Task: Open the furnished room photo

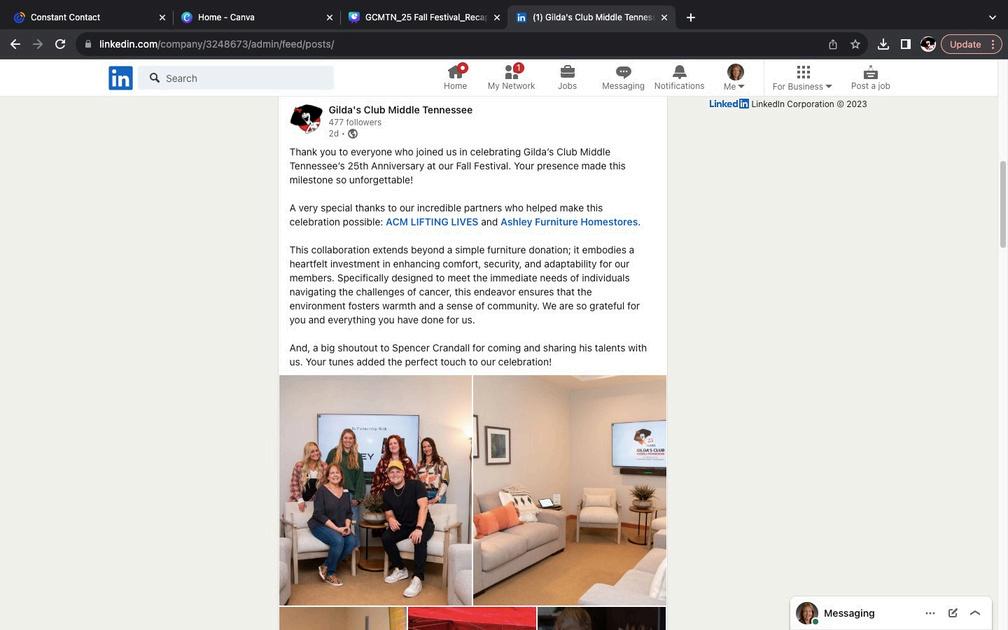Action: point(570,490)
